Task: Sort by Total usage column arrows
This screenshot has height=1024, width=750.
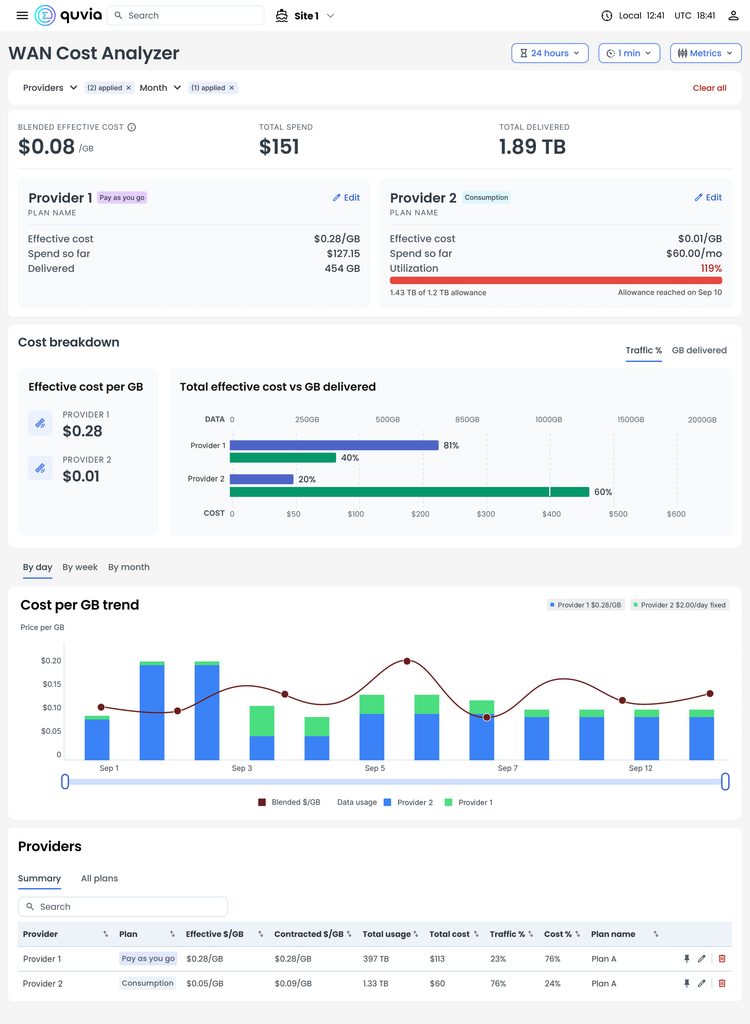Action: 416,935
